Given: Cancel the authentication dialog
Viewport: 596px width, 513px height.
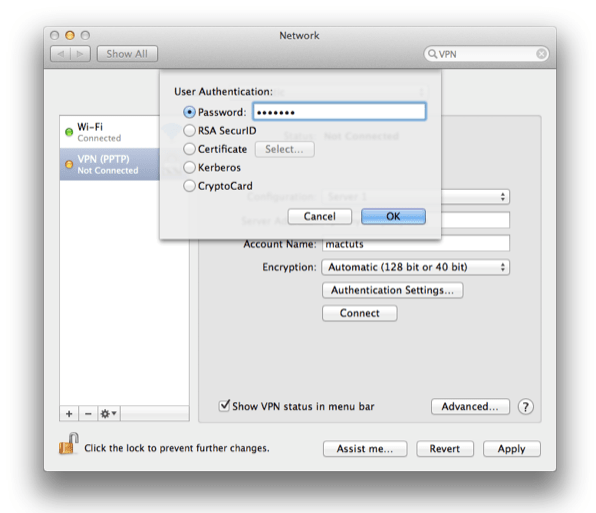Looking at the screenshot, I should [x=320, y=217].
